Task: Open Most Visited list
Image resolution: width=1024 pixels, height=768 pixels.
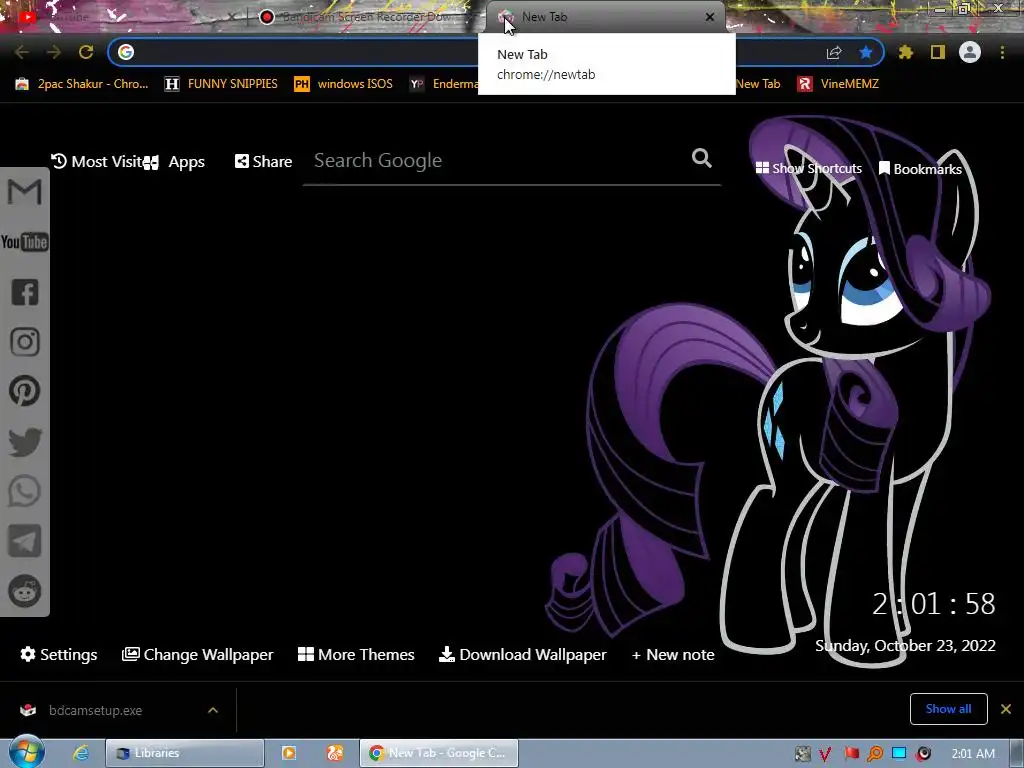Action: pyautogui.click(x=97, y=161)
